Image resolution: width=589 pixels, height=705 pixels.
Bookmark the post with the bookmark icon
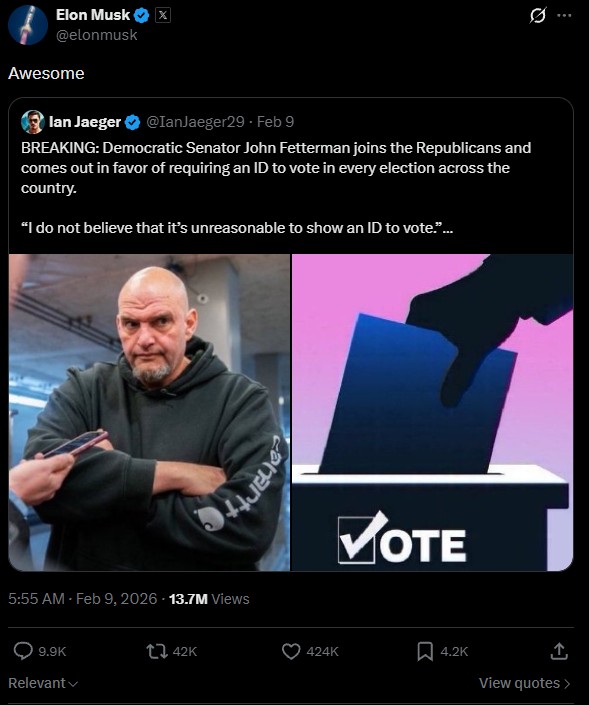point(425,651)
